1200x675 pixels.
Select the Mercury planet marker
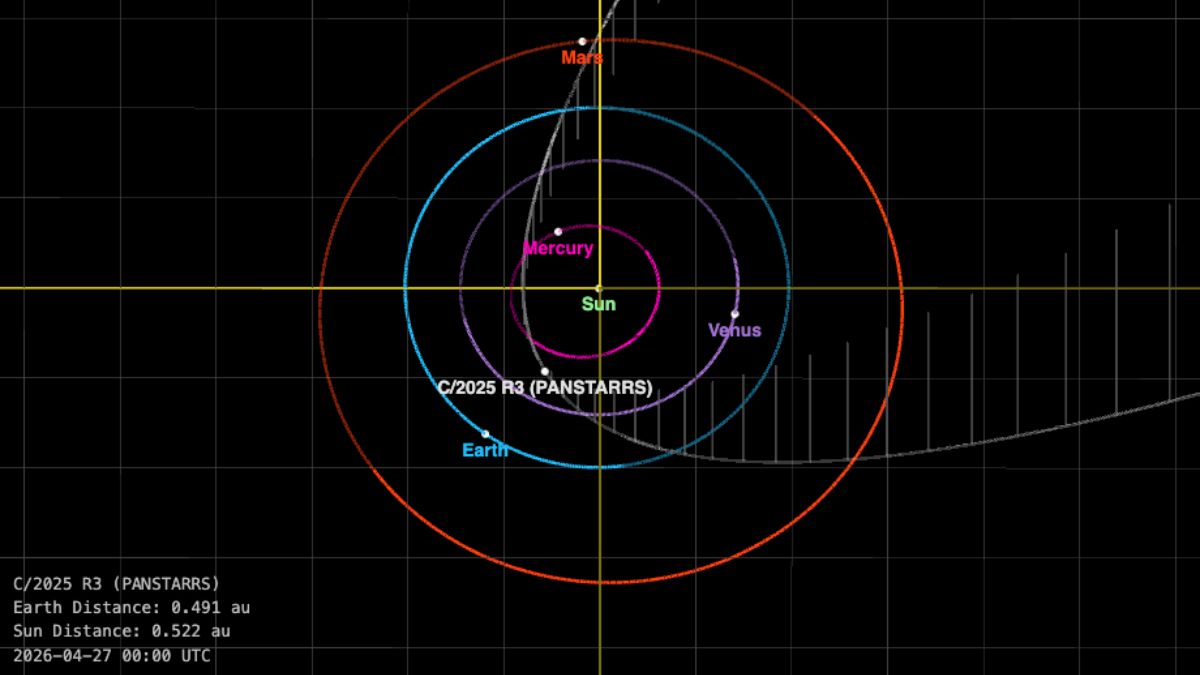click(x=556, y=231)
